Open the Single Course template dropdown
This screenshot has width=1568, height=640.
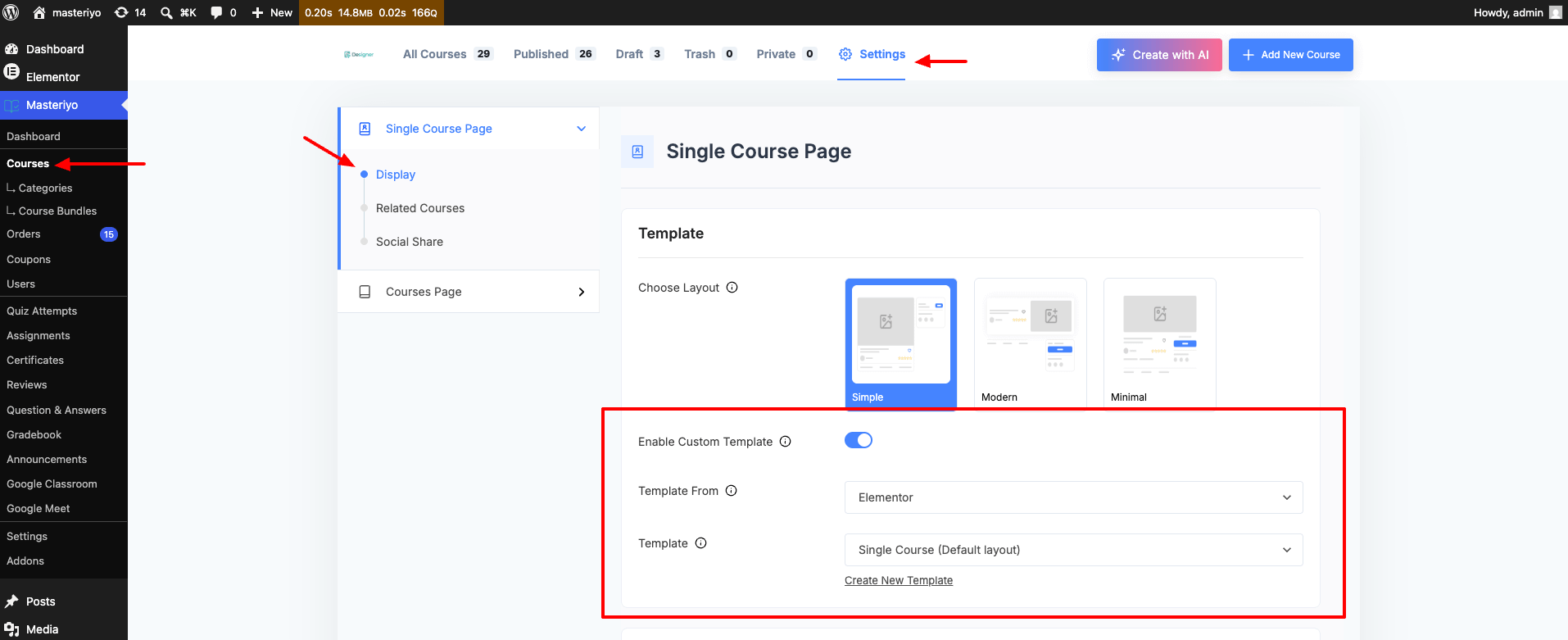pyautogui.click(x=1073, y=550)
